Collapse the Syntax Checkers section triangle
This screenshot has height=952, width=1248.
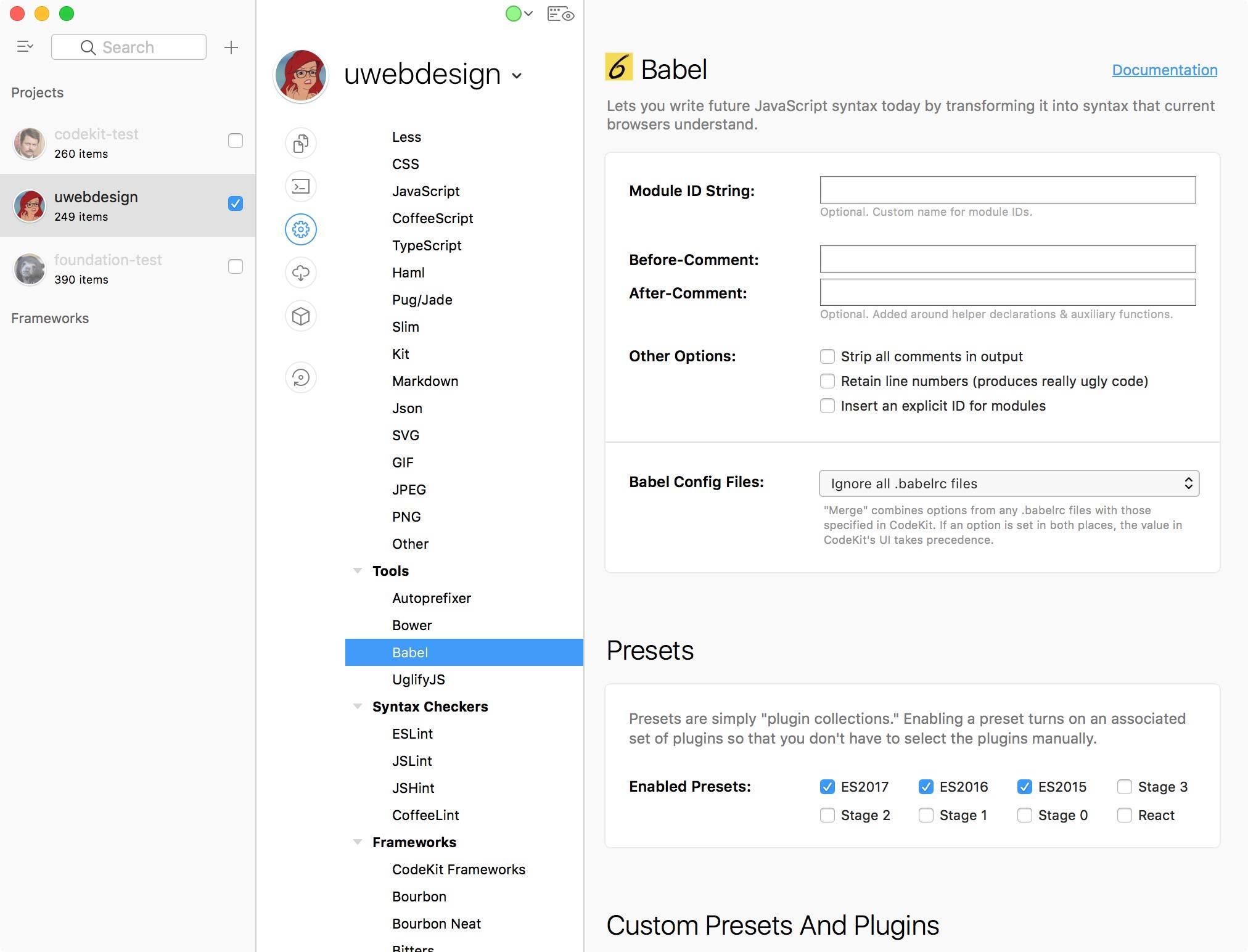[357, 707]
